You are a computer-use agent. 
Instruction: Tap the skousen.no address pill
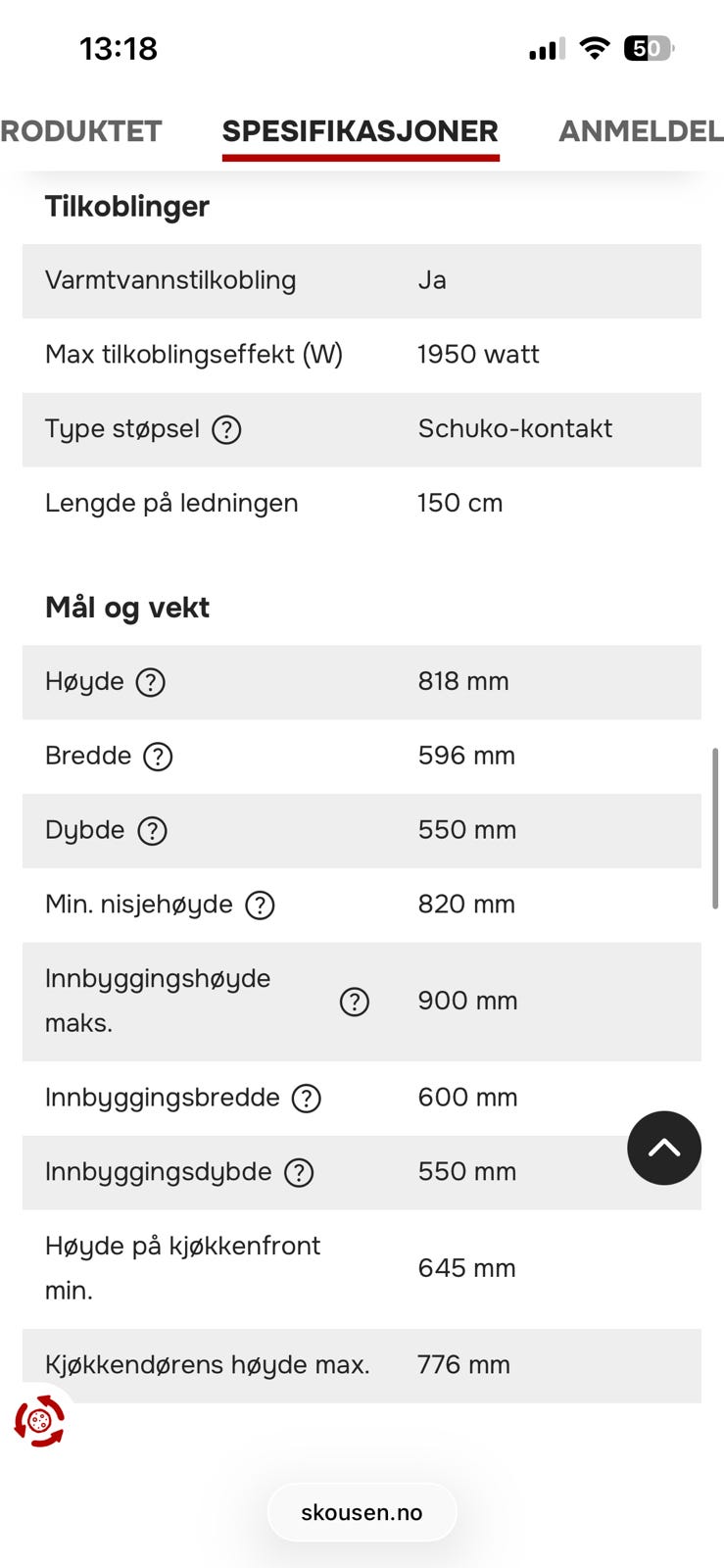pyautogui.click(x=362, y=1512)
